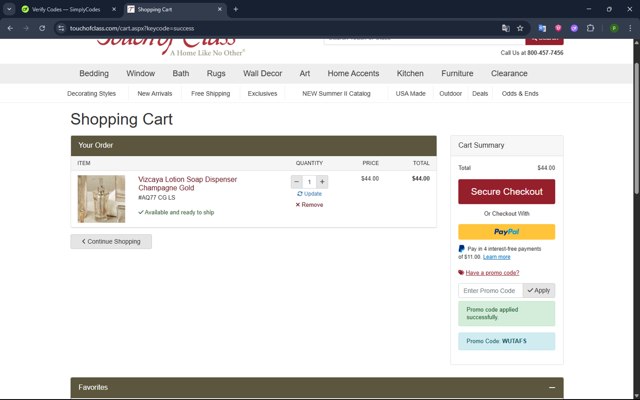Click the quantity input field
Viewport: 640px width, 400px height.
309,182
